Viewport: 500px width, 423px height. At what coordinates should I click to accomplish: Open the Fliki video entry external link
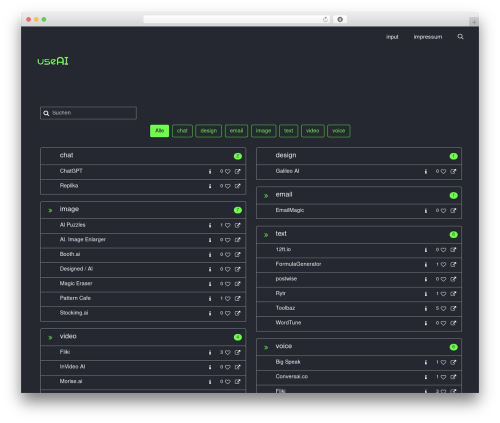coord(237,352)
